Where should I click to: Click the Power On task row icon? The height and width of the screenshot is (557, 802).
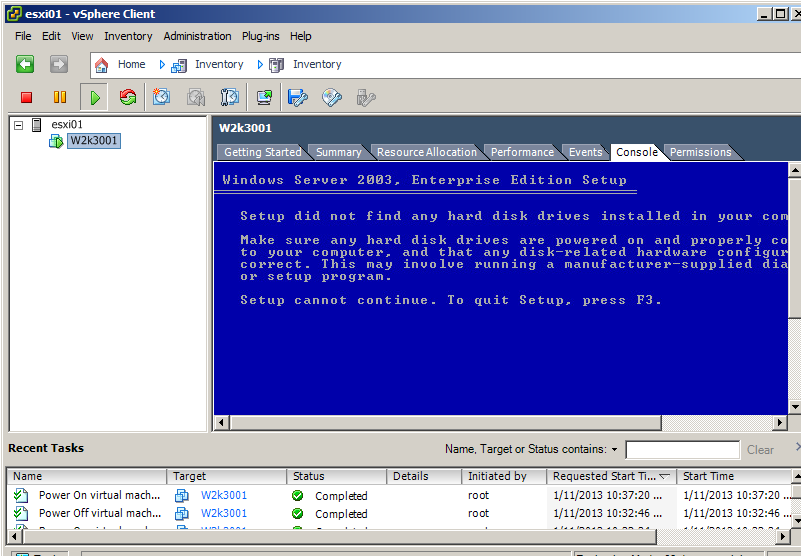[x=20, y=495]
